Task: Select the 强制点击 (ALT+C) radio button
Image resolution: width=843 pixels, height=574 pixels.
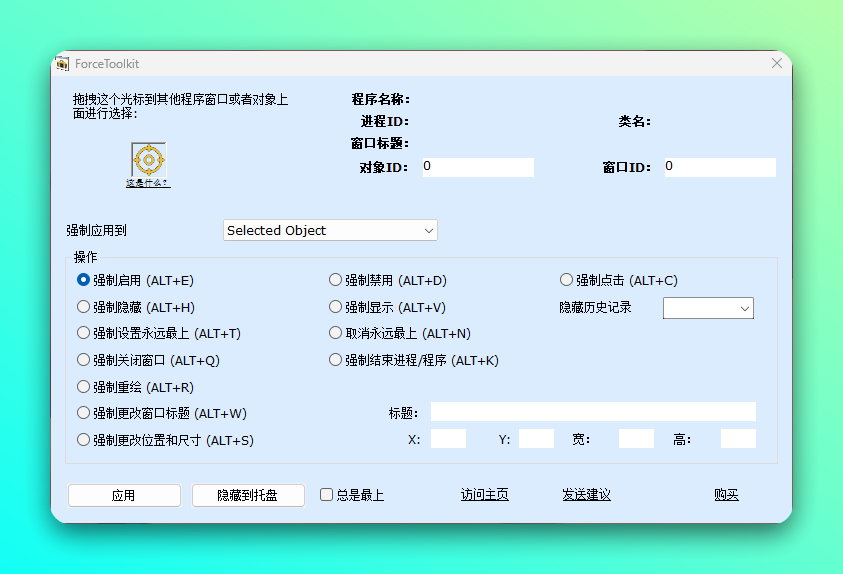Action: tap(567, 280)
